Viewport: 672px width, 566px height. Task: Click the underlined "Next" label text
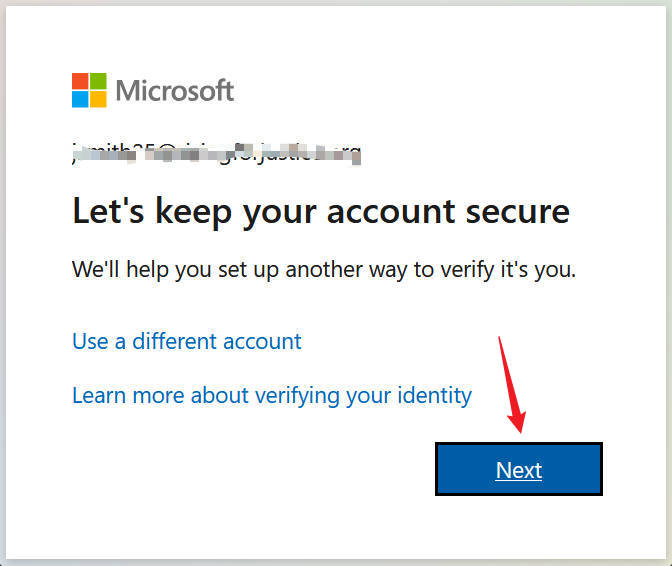[x=519, y=470]
